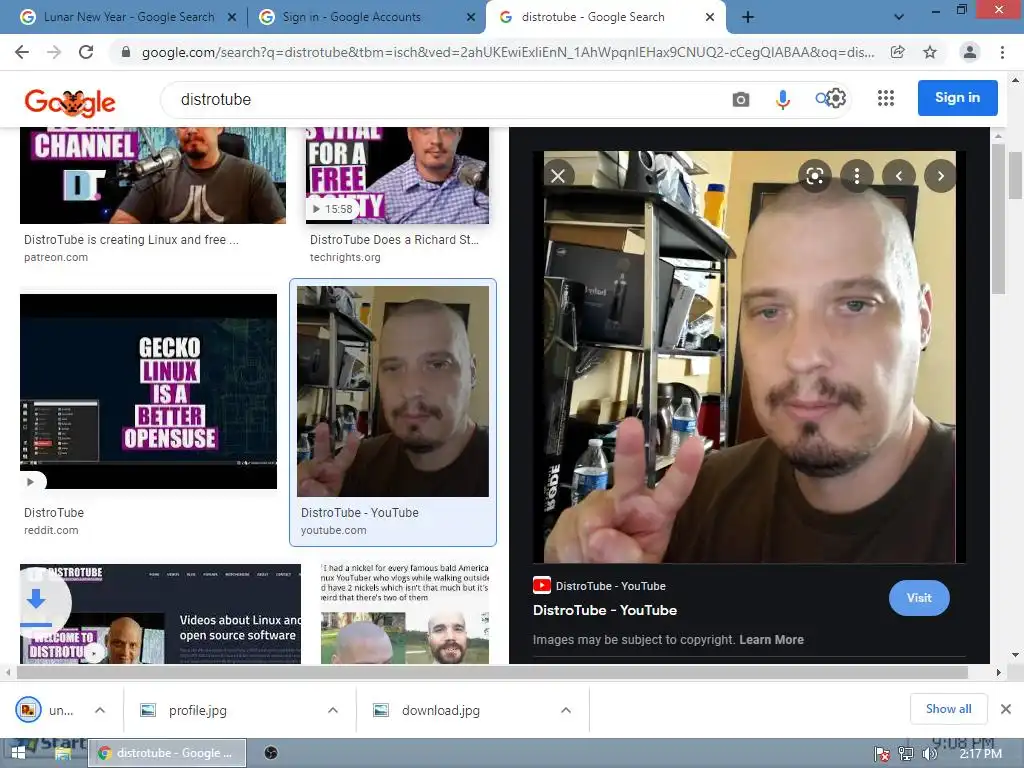Open the patreon.com DistroTube result image

click(153, 175)
